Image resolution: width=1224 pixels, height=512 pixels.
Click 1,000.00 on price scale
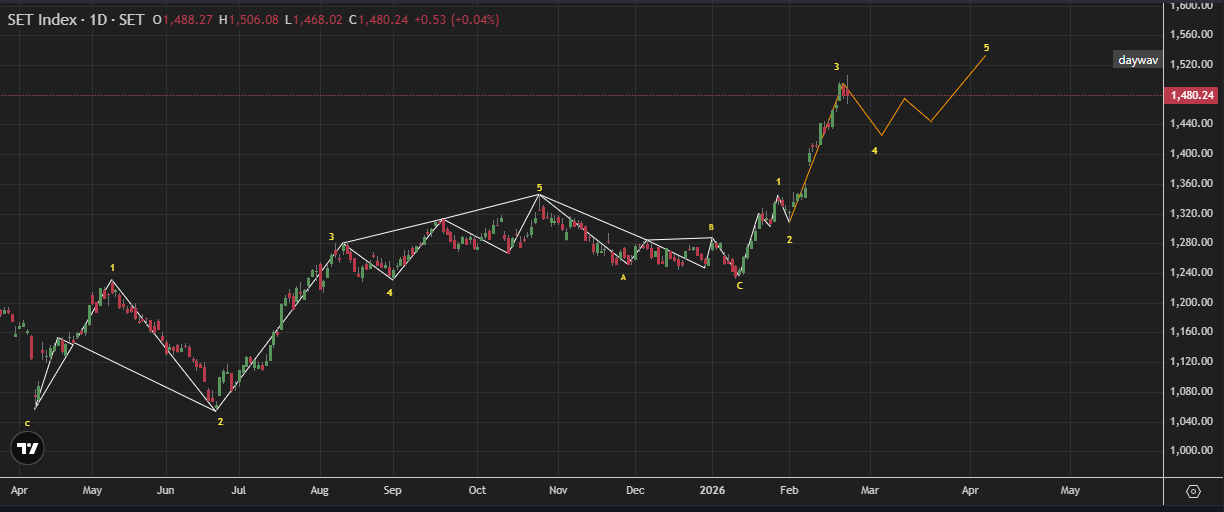click(x=1191, y=451)
